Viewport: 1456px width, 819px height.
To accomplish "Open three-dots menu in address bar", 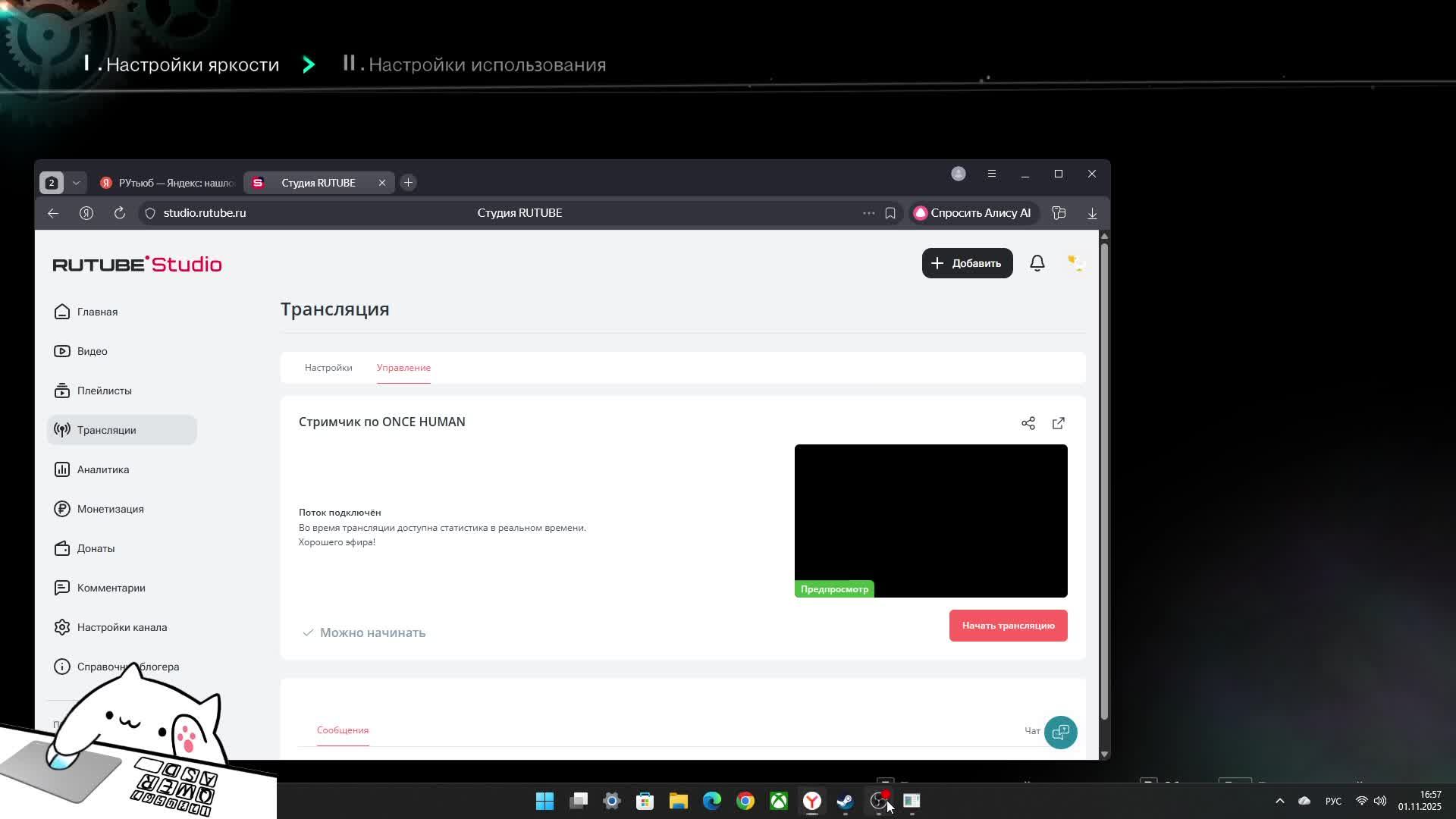I will 868,213.
